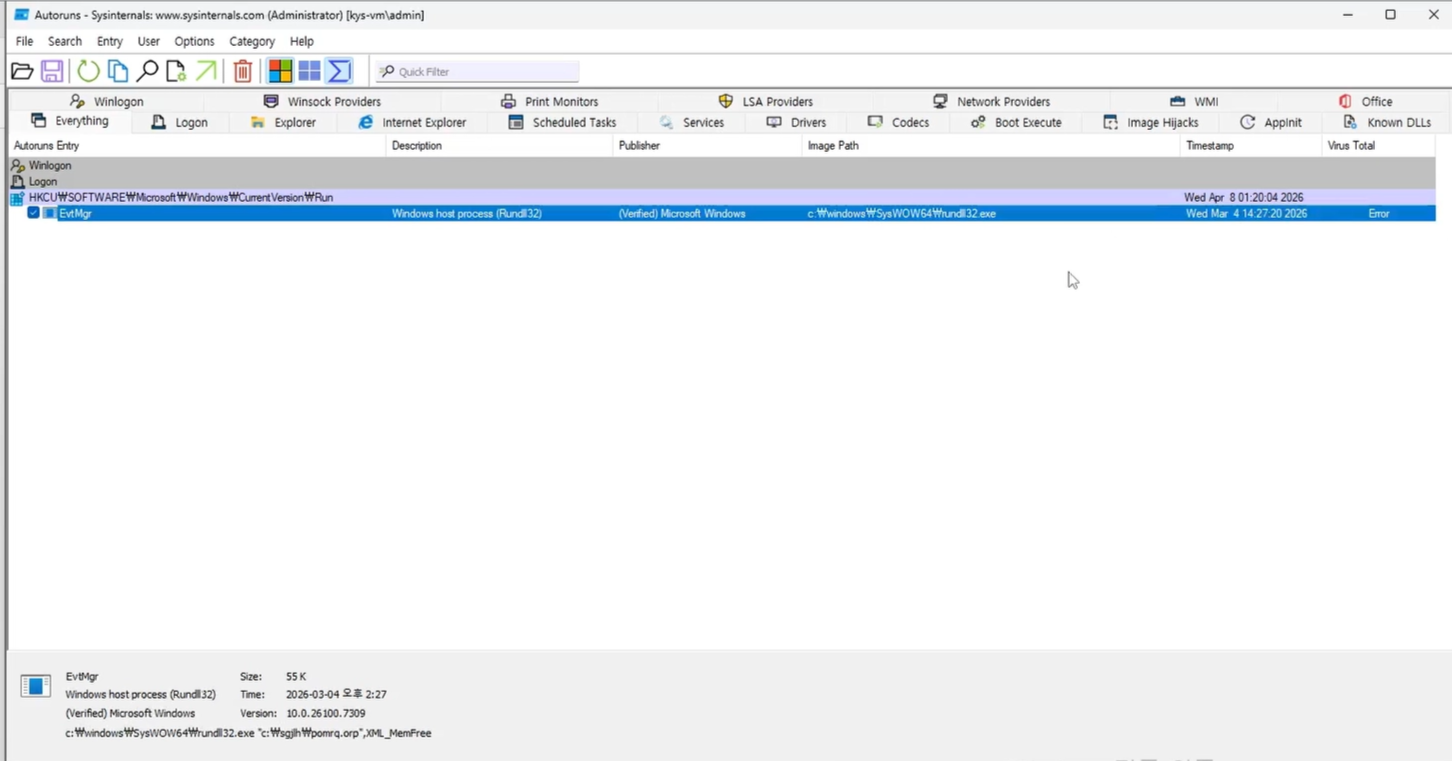Image resolution: width=1452 pixels, height=761 pixels.
Task: Switch to the Winsock Providers tab
Action: [x=322, y=101]
